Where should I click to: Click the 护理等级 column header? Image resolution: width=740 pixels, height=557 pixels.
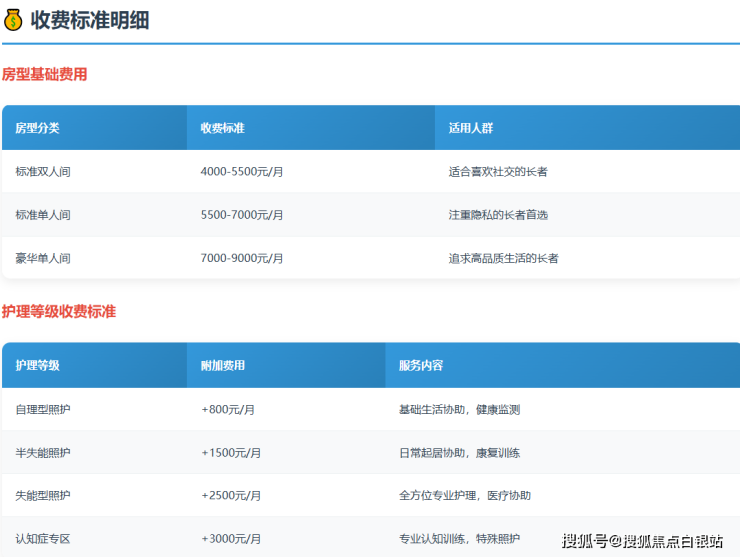[x=37, y=366]
